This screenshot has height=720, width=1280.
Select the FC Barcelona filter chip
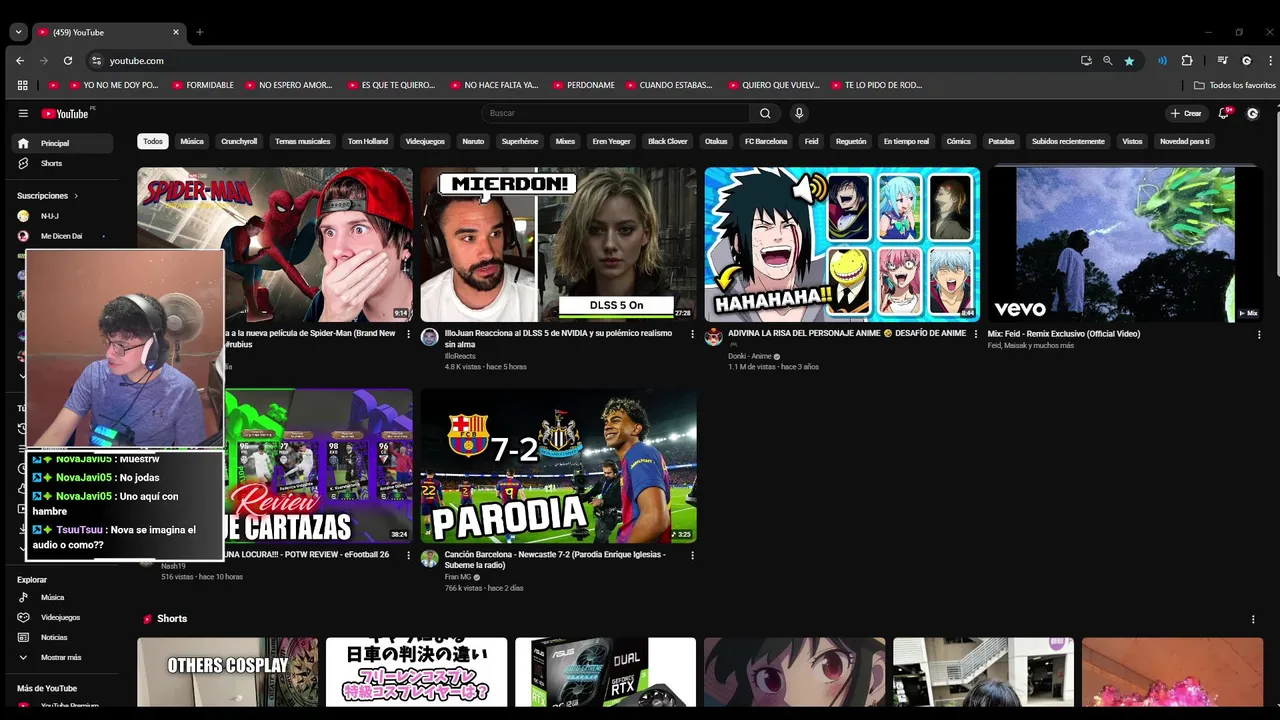[x=766, y=141]
